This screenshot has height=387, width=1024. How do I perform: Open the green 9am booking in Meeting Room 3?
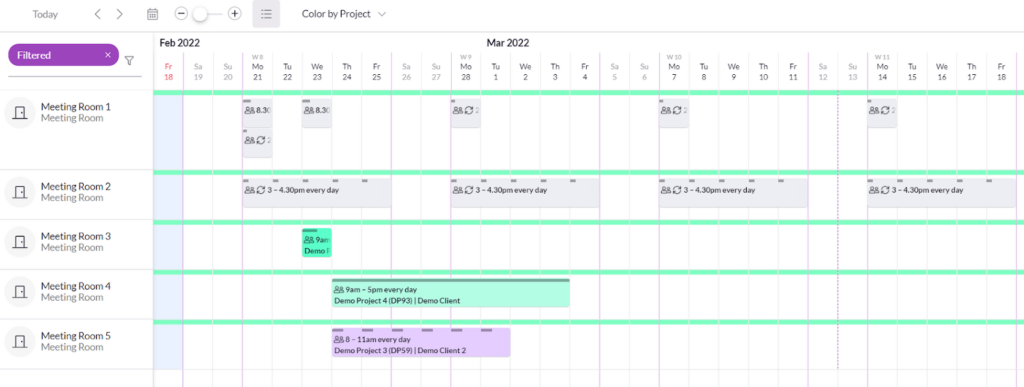(x=317, y=243)
